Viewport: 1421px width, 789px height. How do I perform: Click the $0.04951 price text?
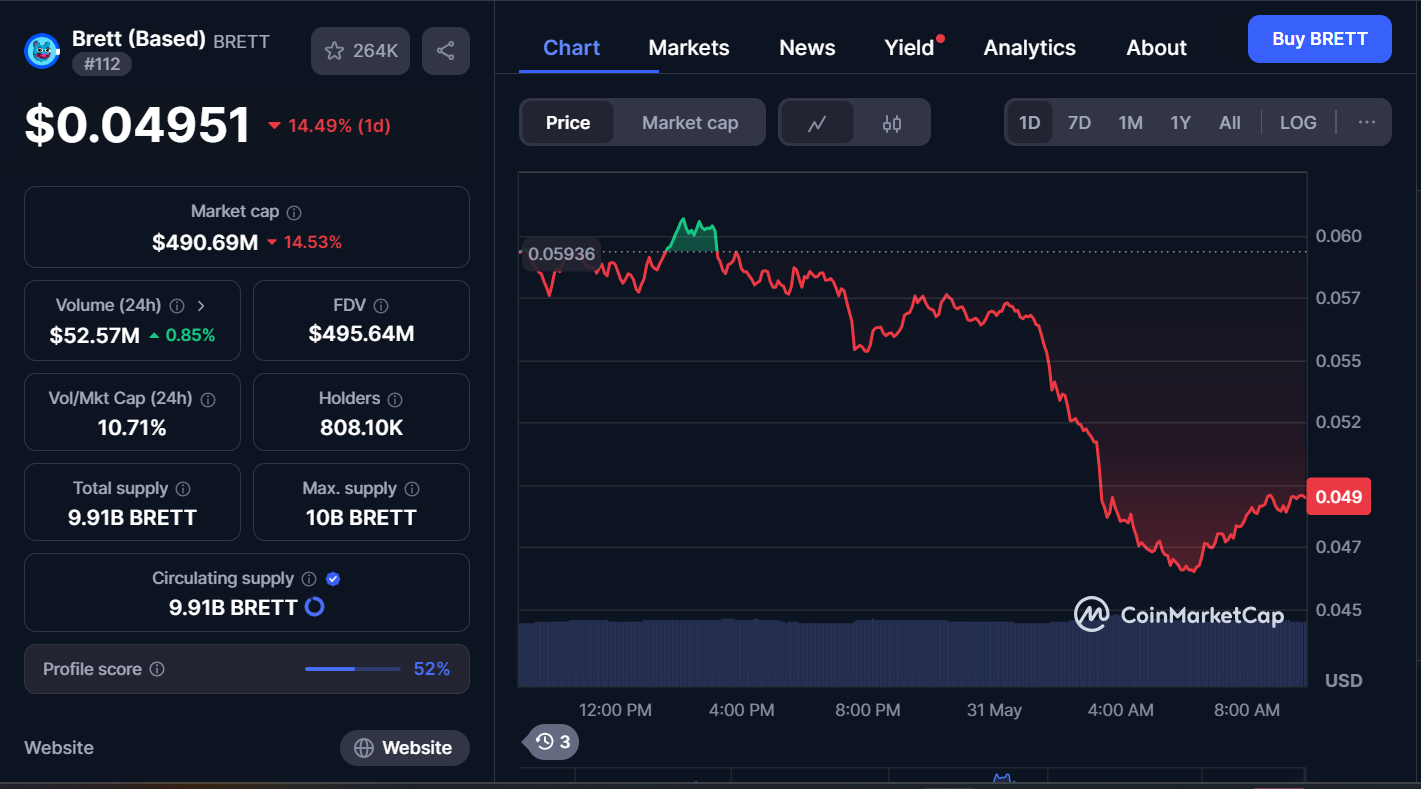pos(138,125)
